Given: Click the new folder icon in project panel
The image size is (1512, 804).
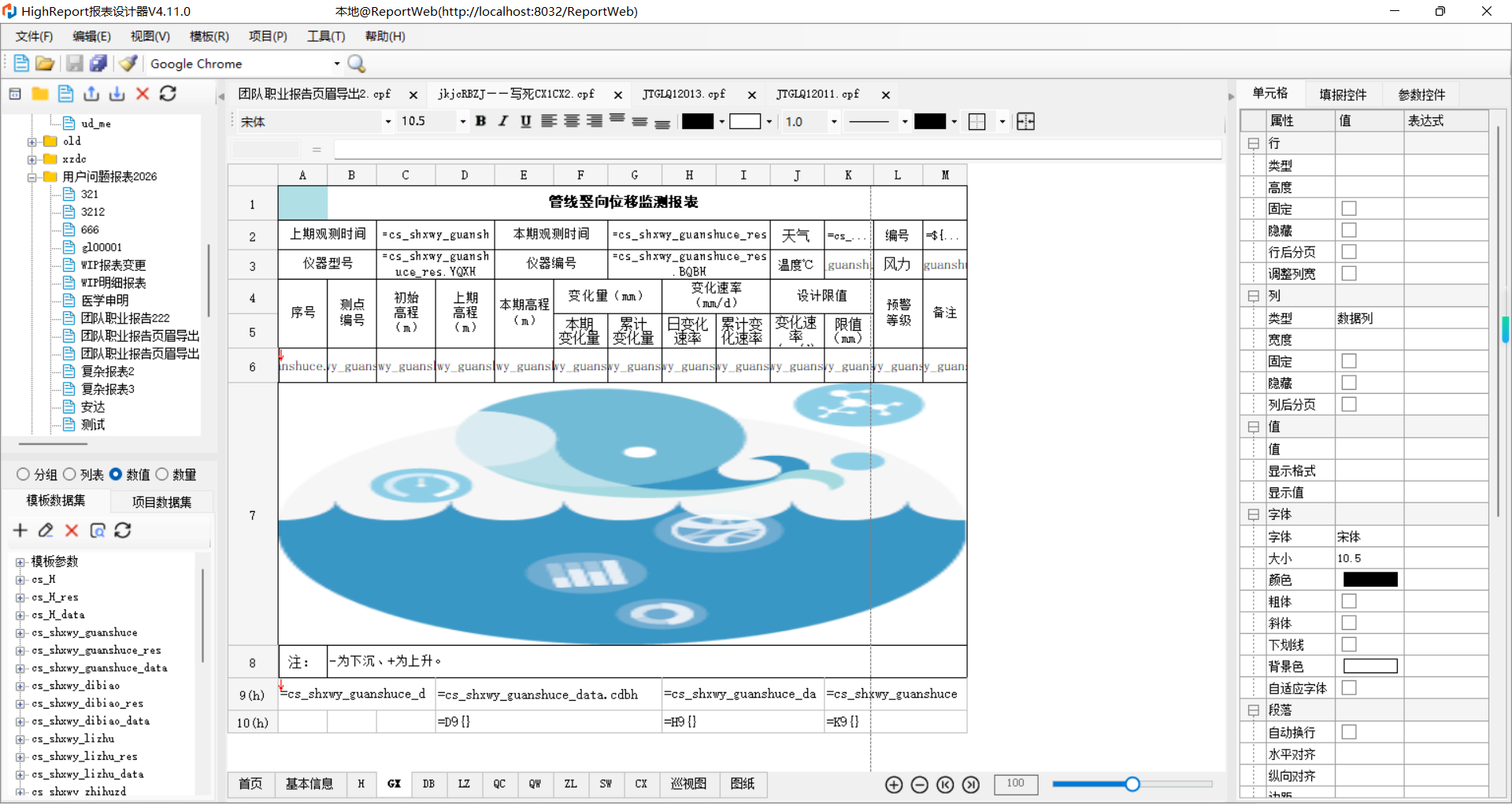Looking at the screenshot, I should 40,94.
